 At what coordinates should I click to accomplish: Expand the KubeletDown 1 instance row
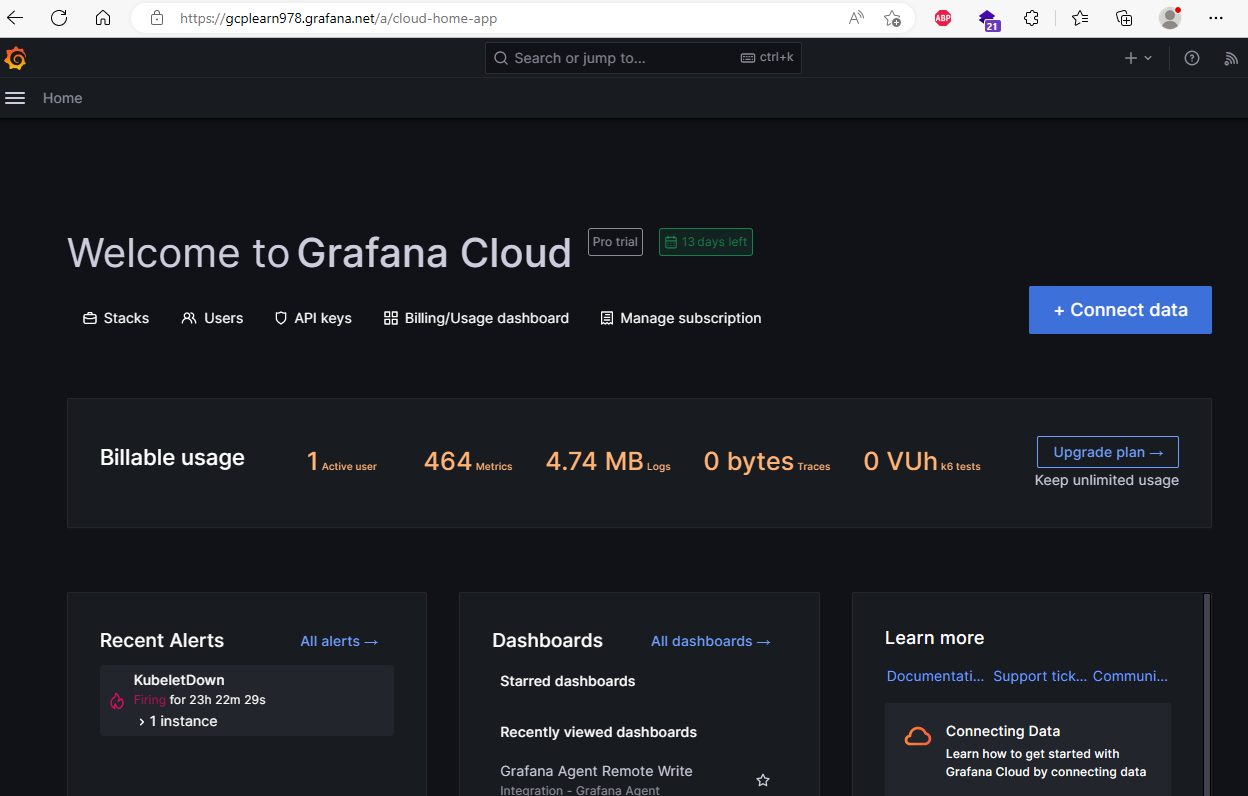coord(178,721)
